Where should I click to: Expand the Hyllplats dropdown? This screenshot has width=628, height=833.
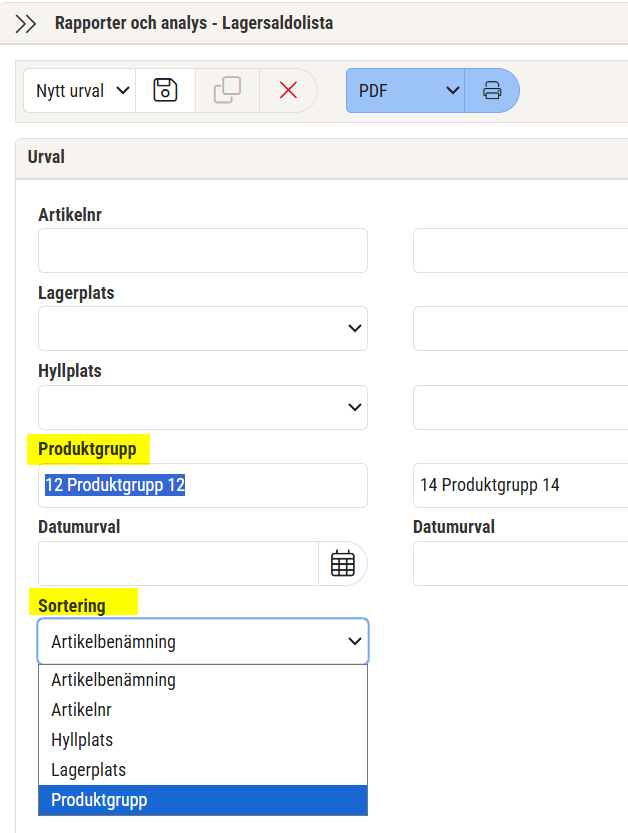coord(354,407)
